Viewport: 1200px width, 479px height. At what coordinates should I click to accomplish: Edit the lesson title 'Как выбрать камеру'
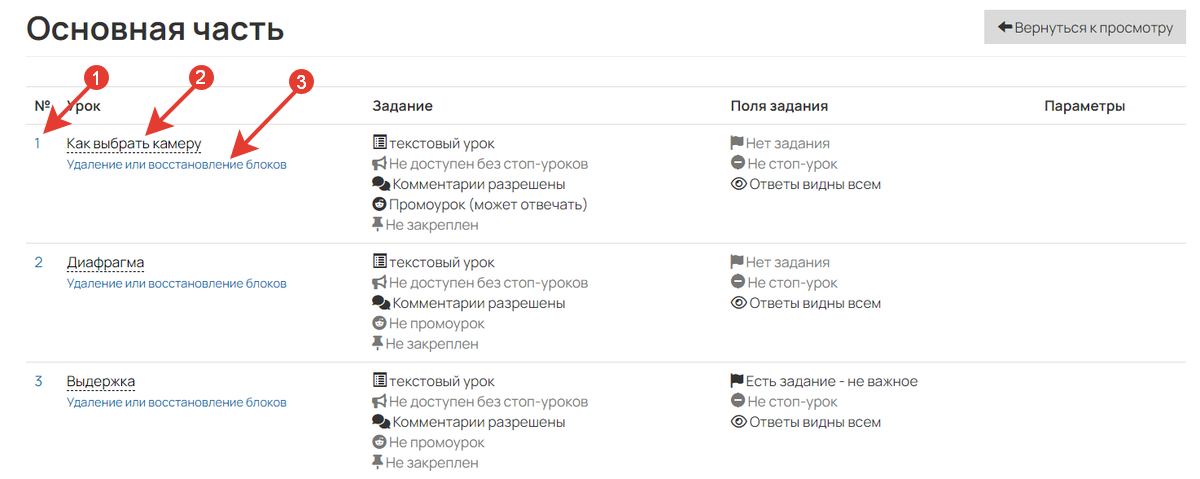pos(134,144)
